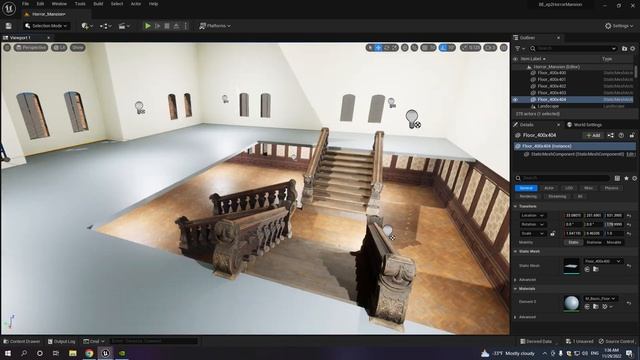The height and width of the screenshot is (360, 640).
Task: Open the Cinematics clapperboard dropdown
Action: coord(124,26)
